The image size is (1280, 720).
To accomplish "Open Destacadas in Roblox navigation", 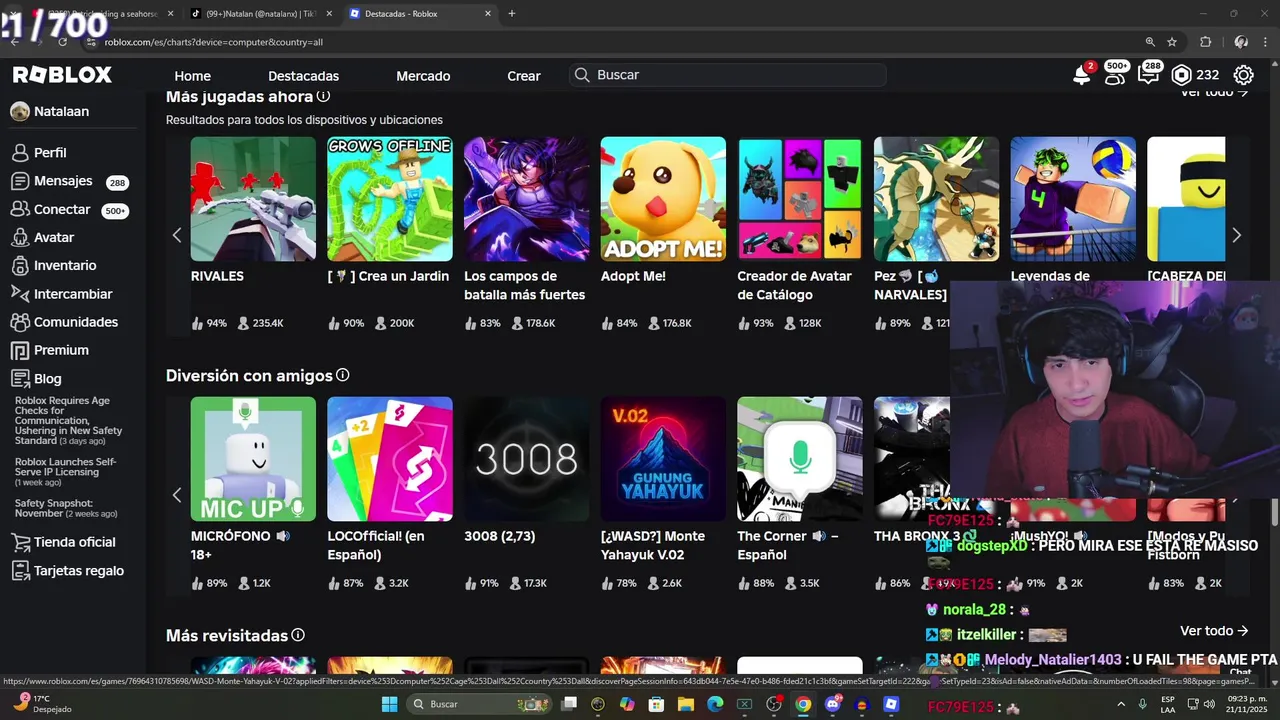I will click(x=303, y=76).
